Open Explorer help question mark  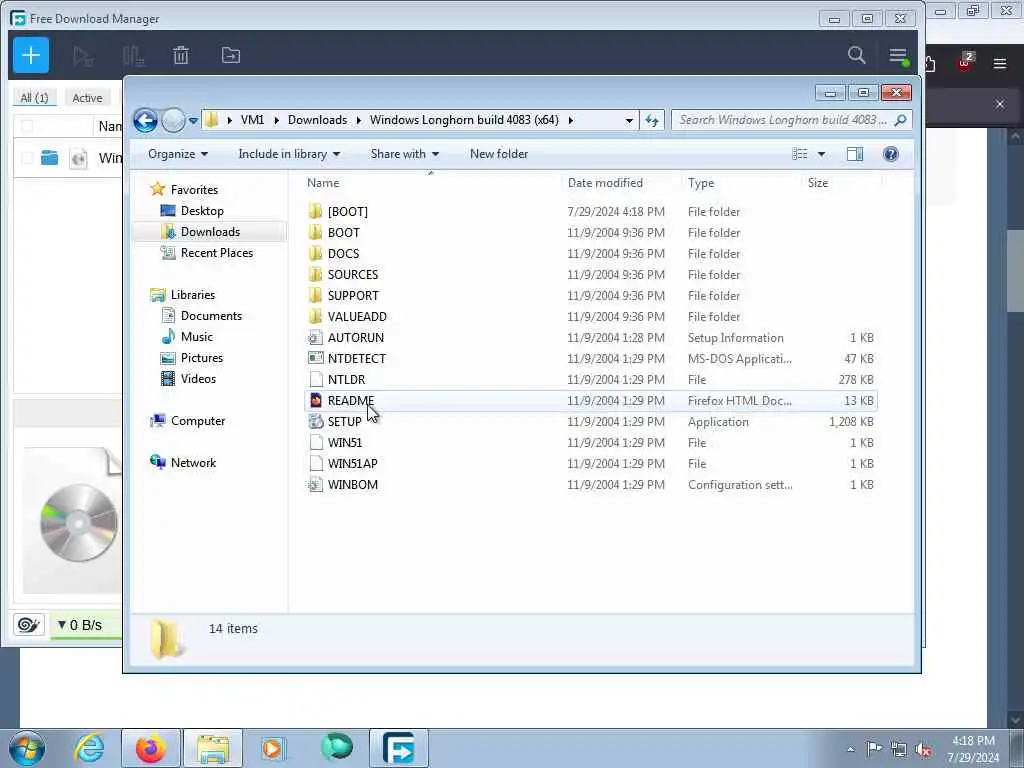891,154
